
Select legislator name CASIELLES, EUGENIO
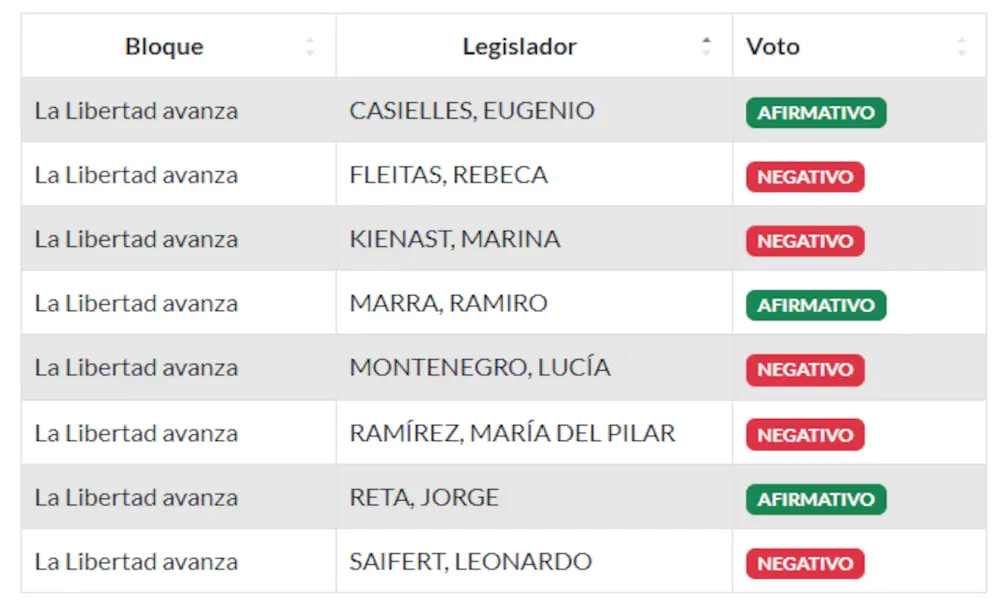[472, 111]
